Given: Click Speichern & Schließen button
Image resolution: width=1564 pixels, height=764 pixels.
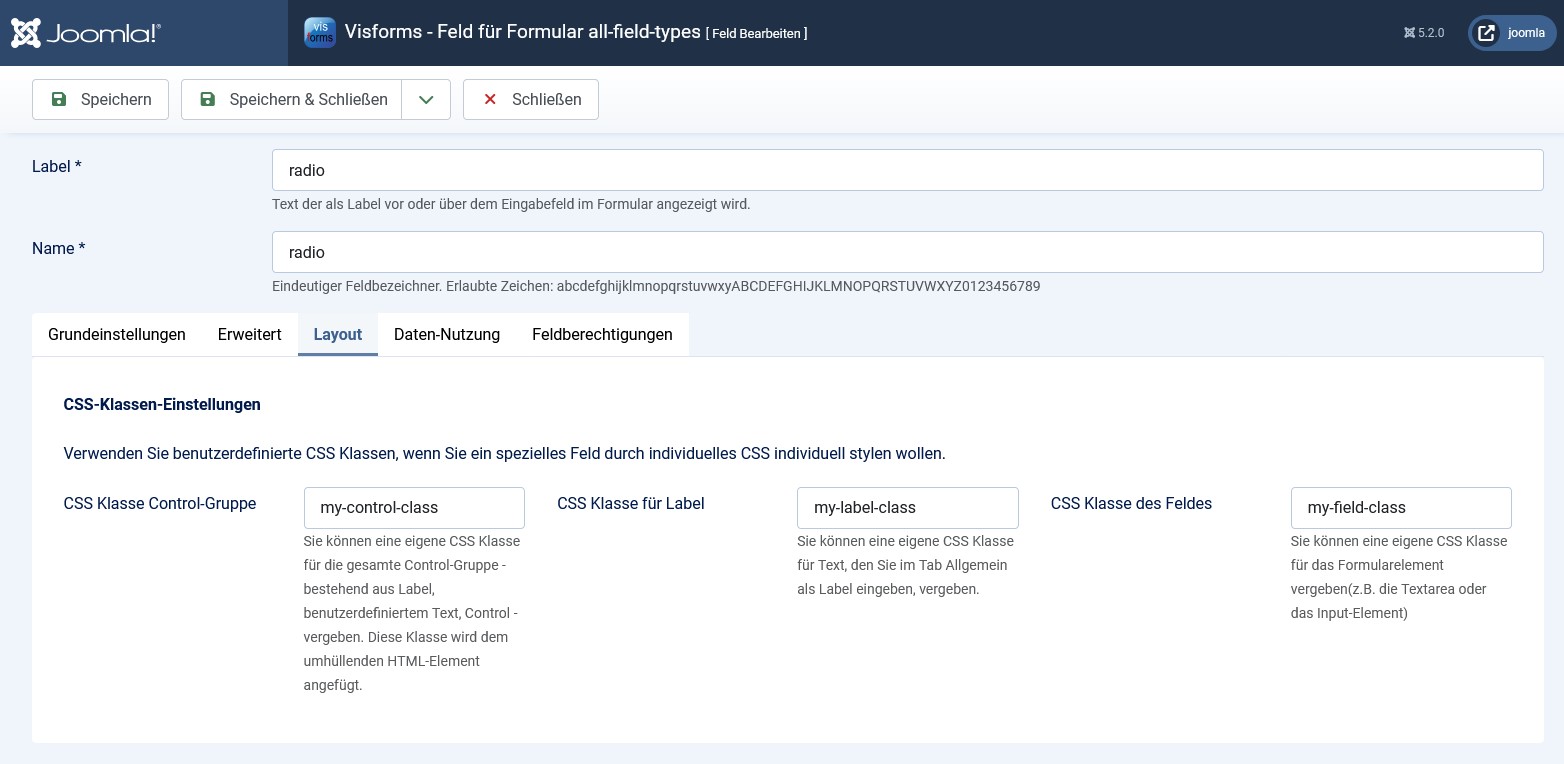Looking at the screenshot, I should (x=291, y=99).
